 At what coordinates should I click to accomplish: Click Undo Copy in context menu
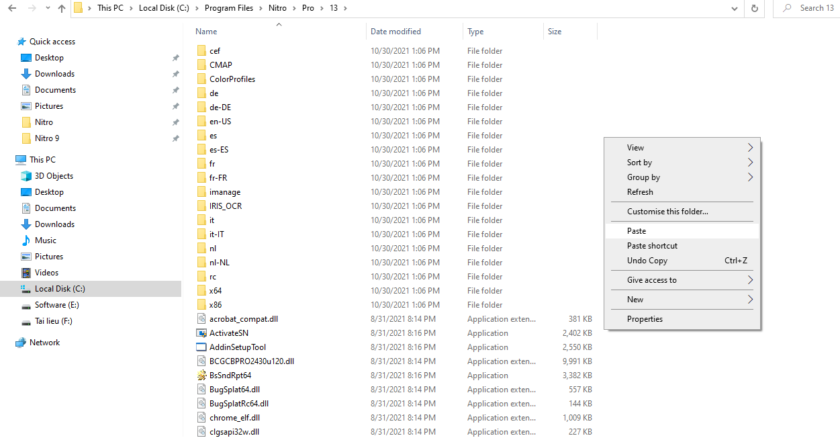(x=647, y=260)
